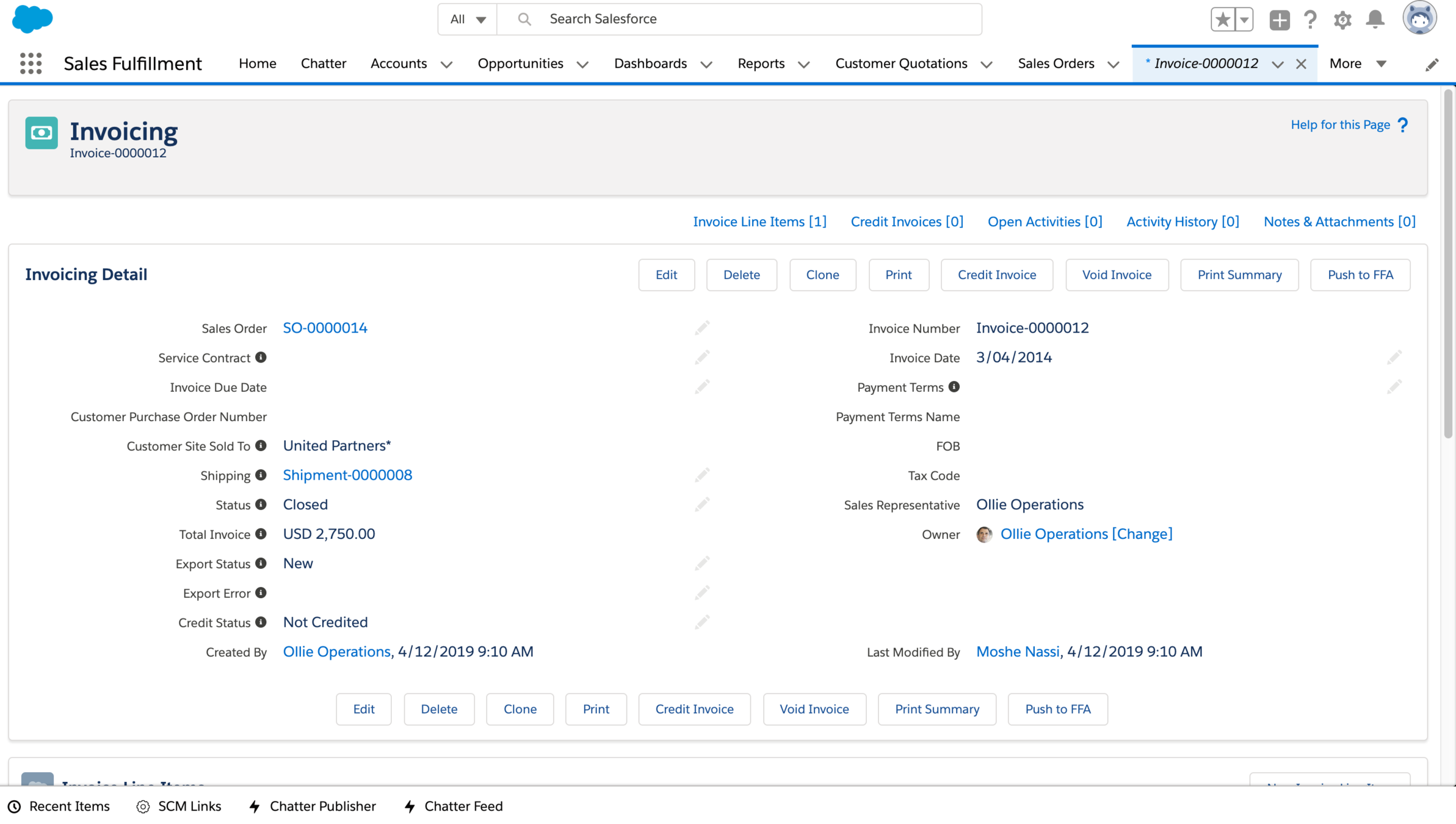Click the info icon next to Total Invoice
Viewport: 1456px width, 824px height.
[261, 534]
